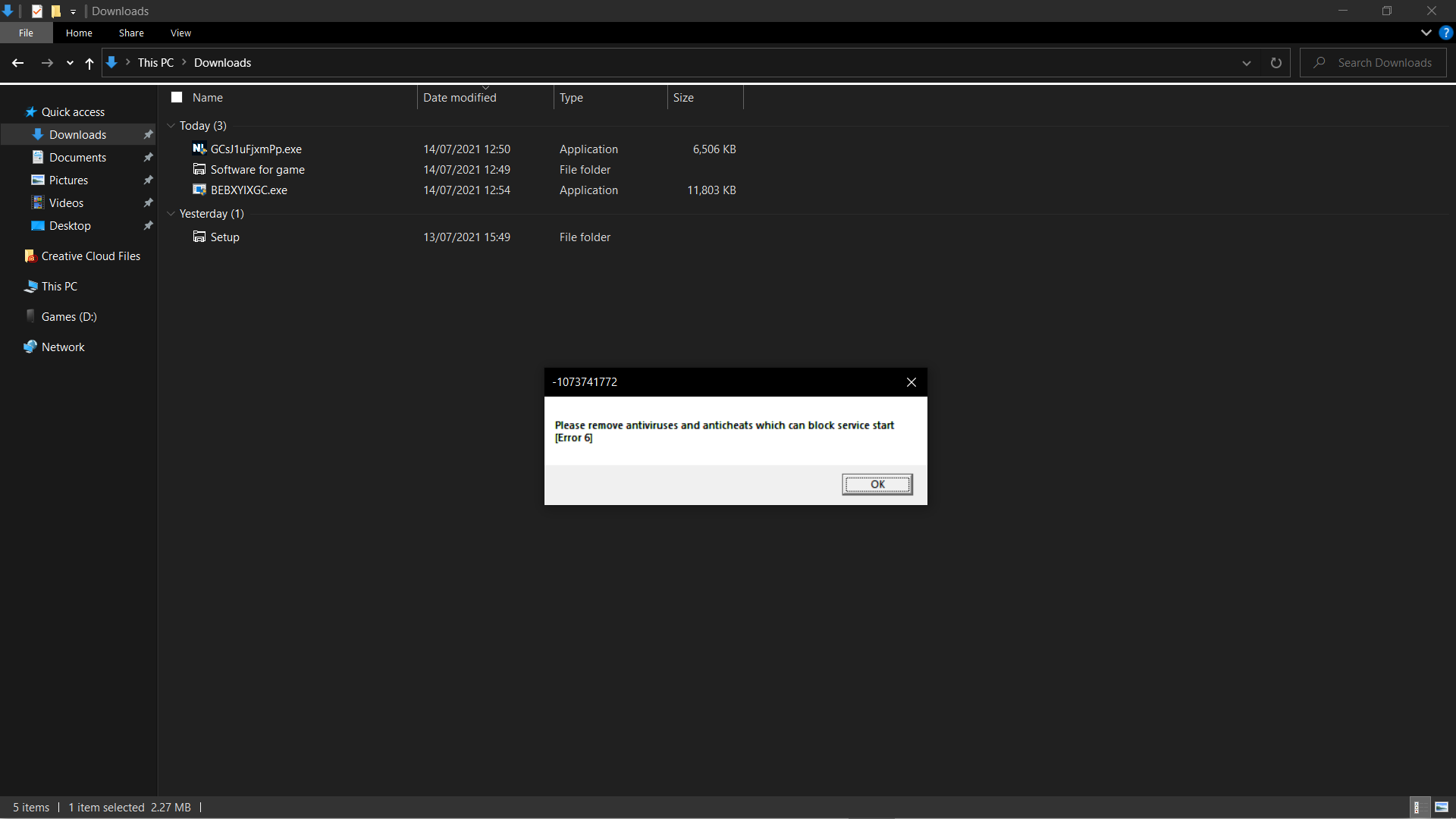Open Games (D:) drive in sidebar

(69, 317)
